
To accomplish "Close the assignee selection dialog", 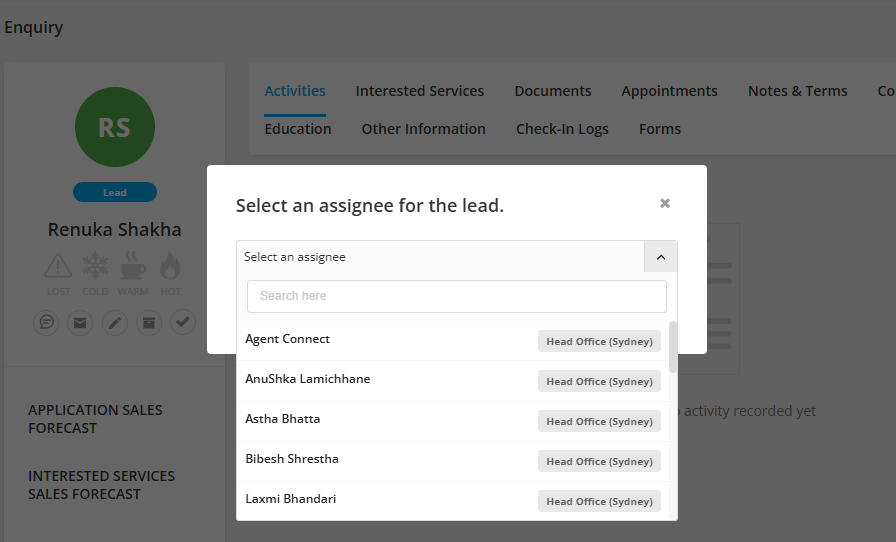I will coord(665,203).
